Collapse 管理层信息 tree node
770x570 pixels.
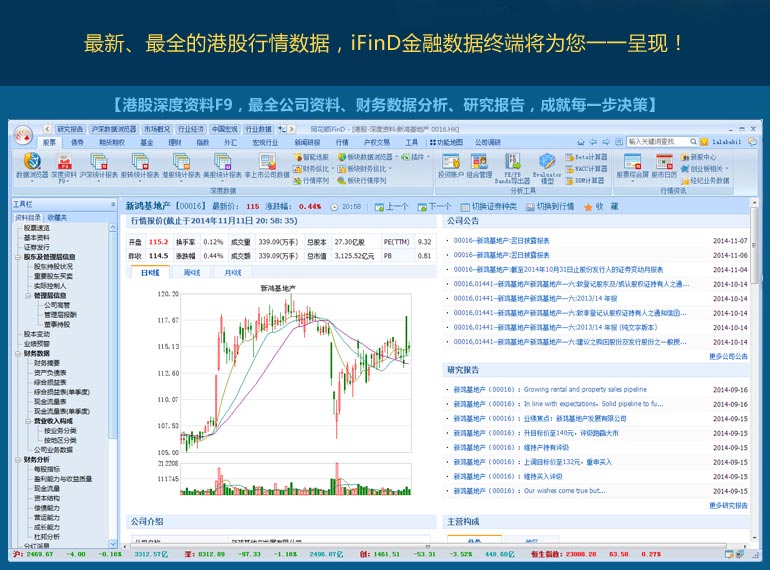coord(28,296)
